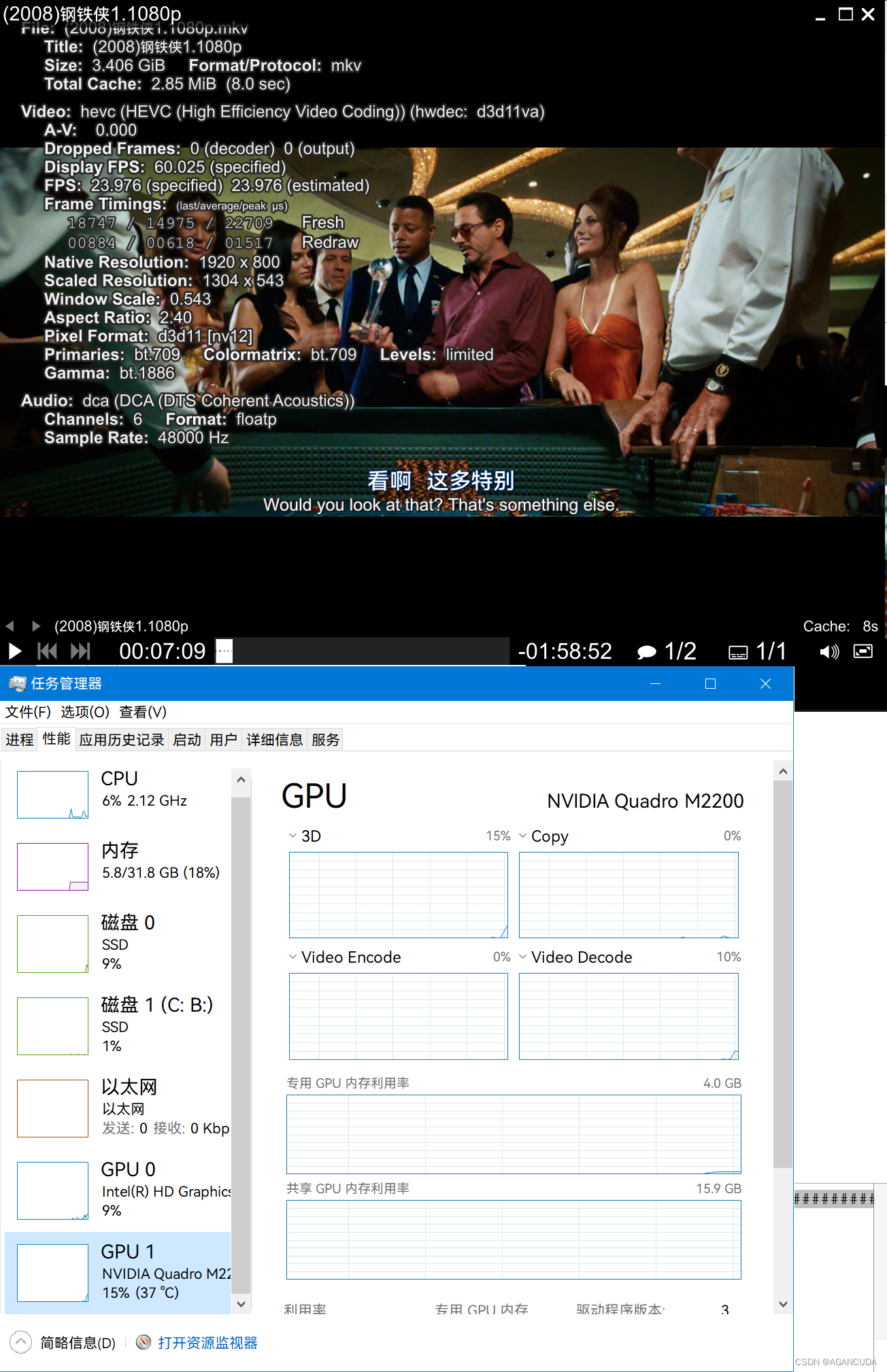Switch to the 服务 tab
This screenshot has width=887, height=1372.
pos(326,740)
